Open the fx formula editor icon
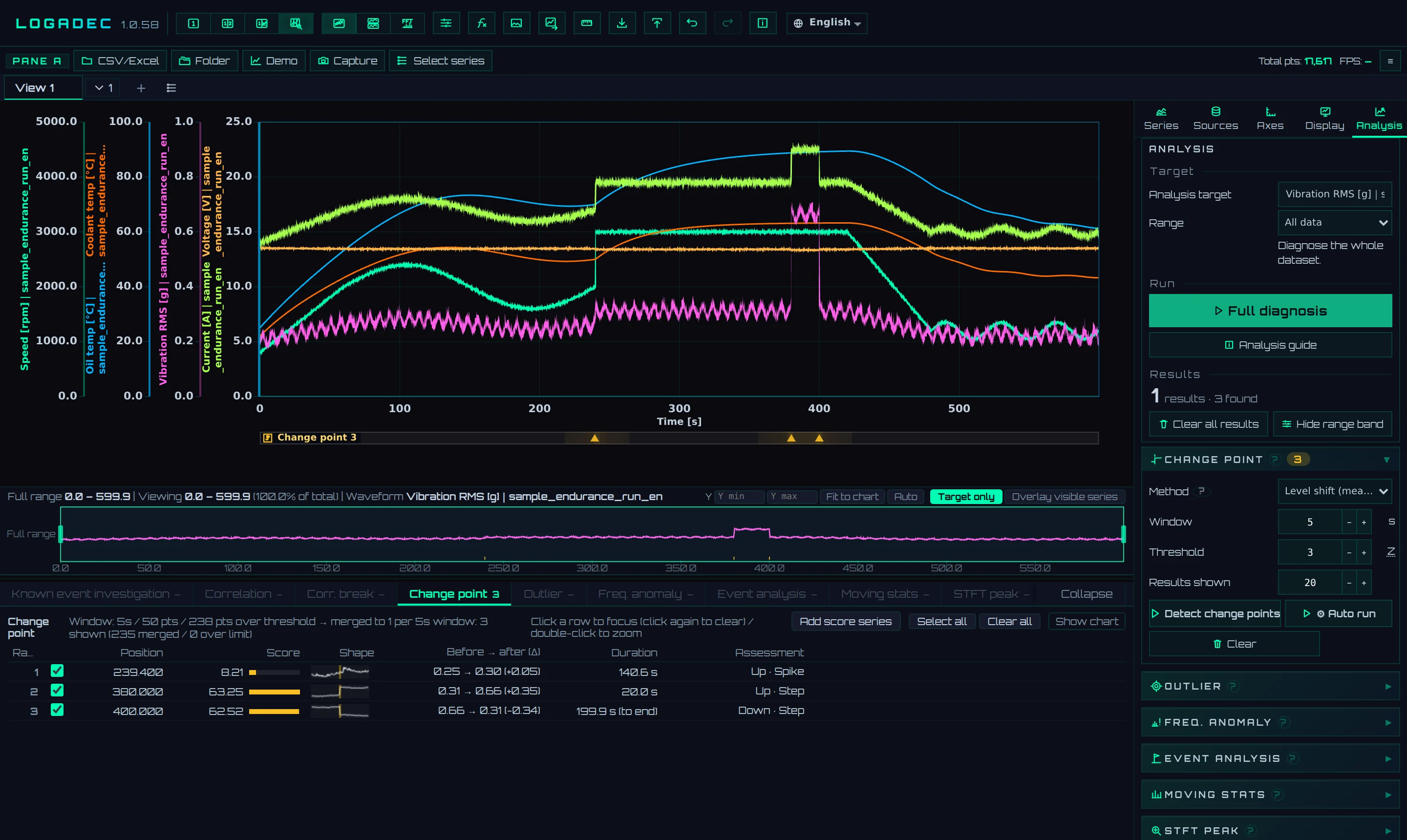1407x840 pixels. point(481,23)
